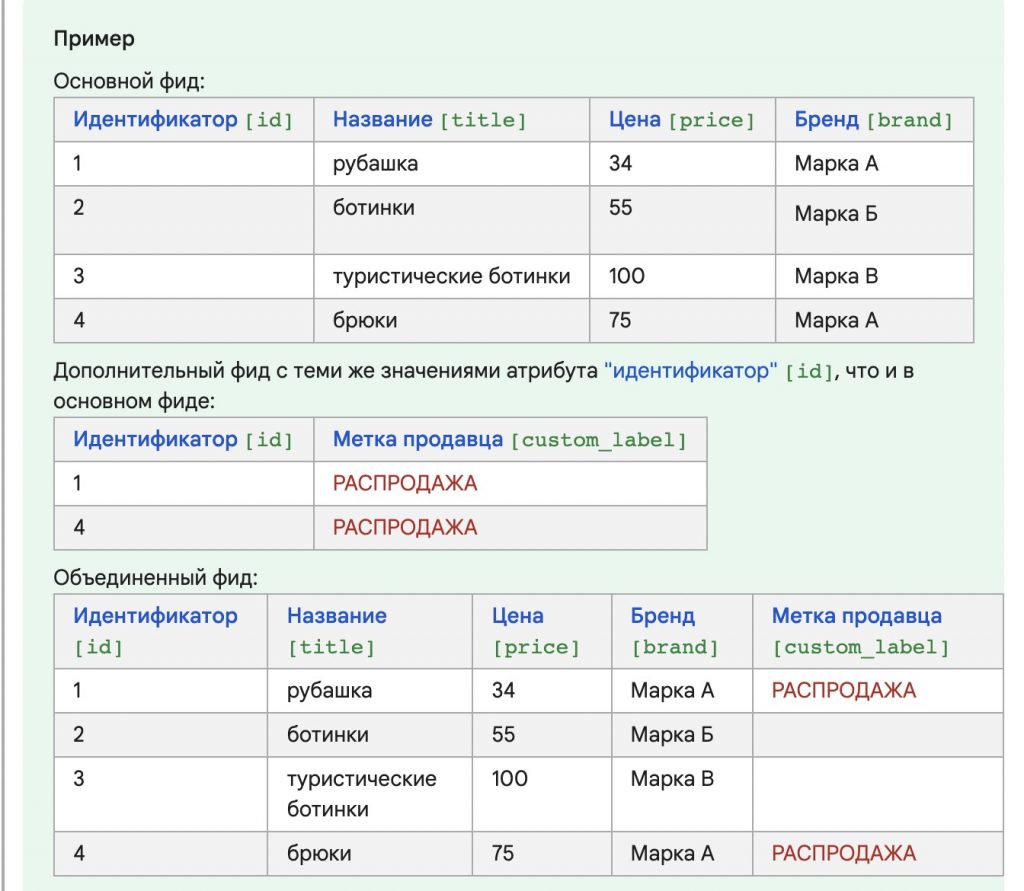Select the РАСПРОДАЖА cell for id 4 in the Дополнительный фид table
The height and width of the screenshot is (891, 1024).
coord(510,528)
